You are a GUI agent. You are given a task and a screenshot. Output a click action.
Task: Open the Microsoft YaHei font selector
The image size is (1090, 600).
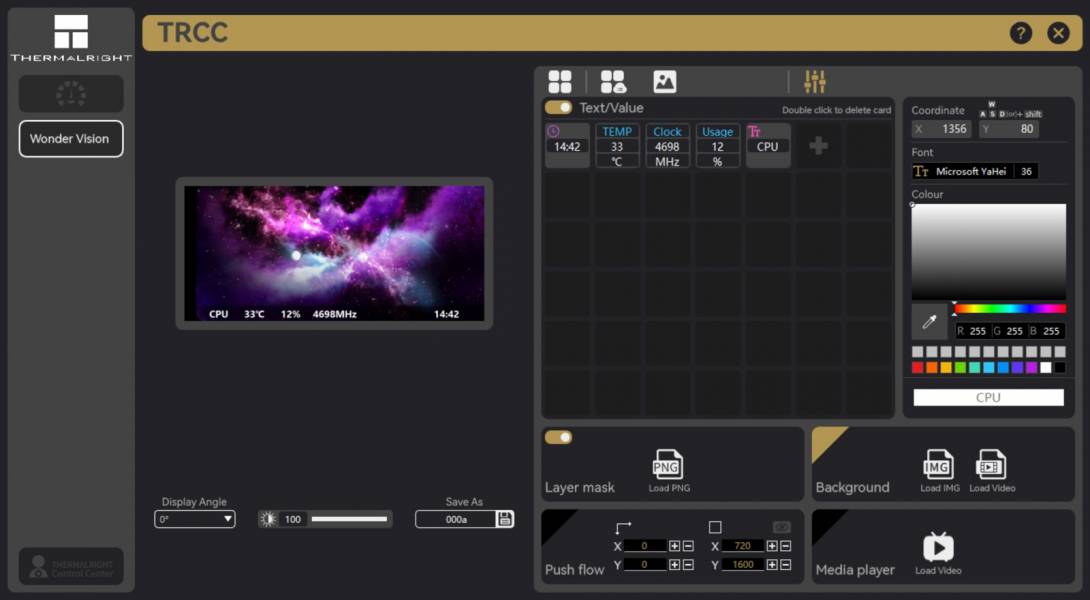pos(963,172)
